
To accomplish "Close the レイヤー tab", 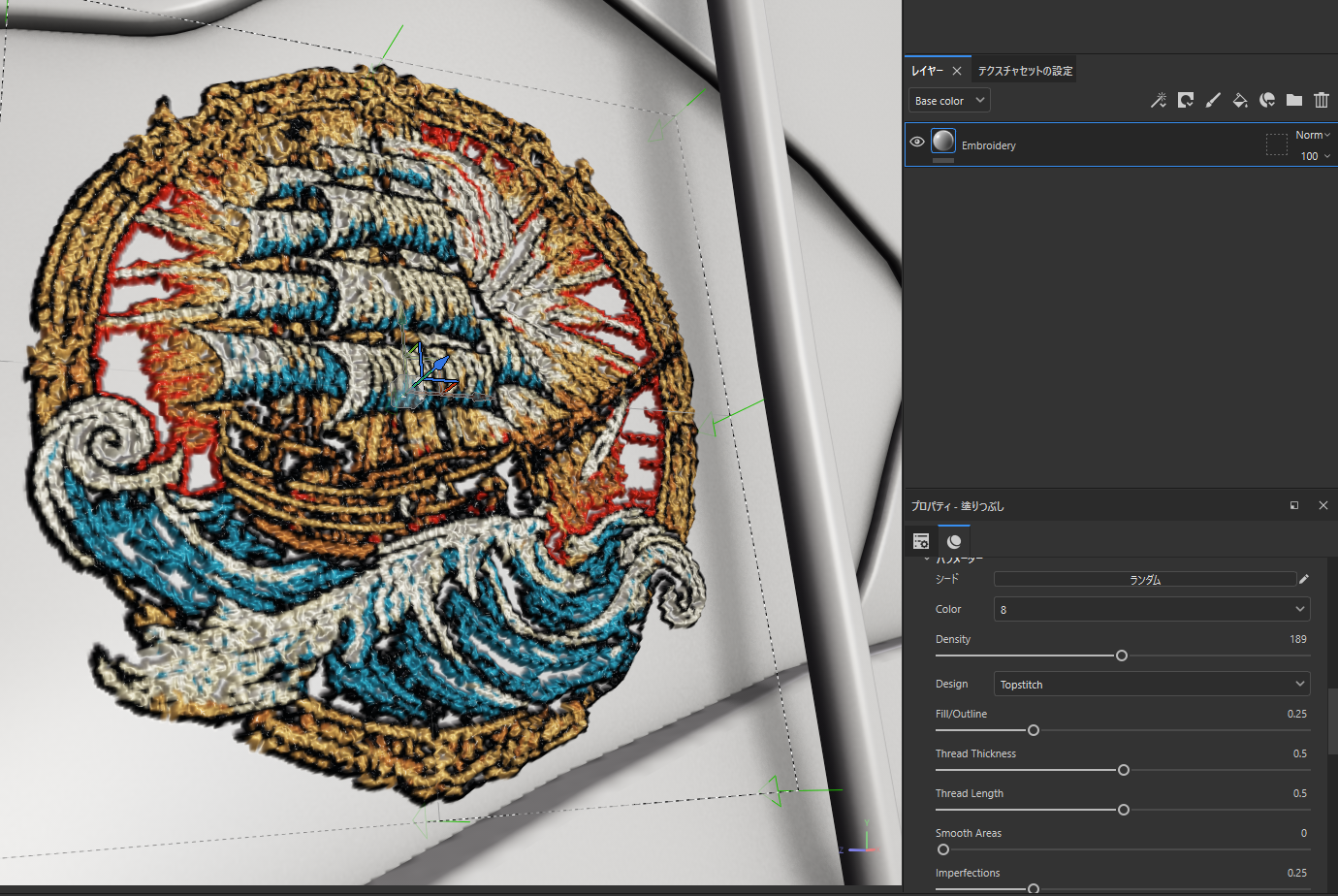I will point(957,71).
